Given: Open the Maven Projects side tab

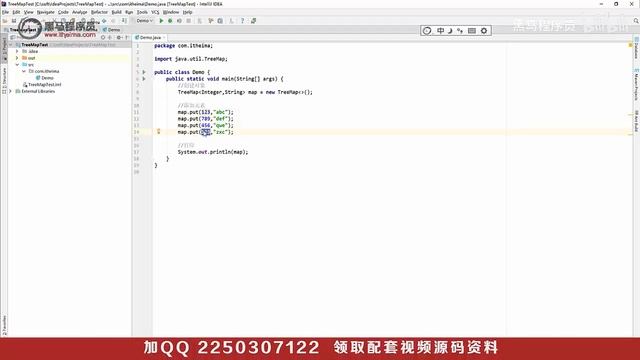Looking at the screenshot, I should click(636, 84).
